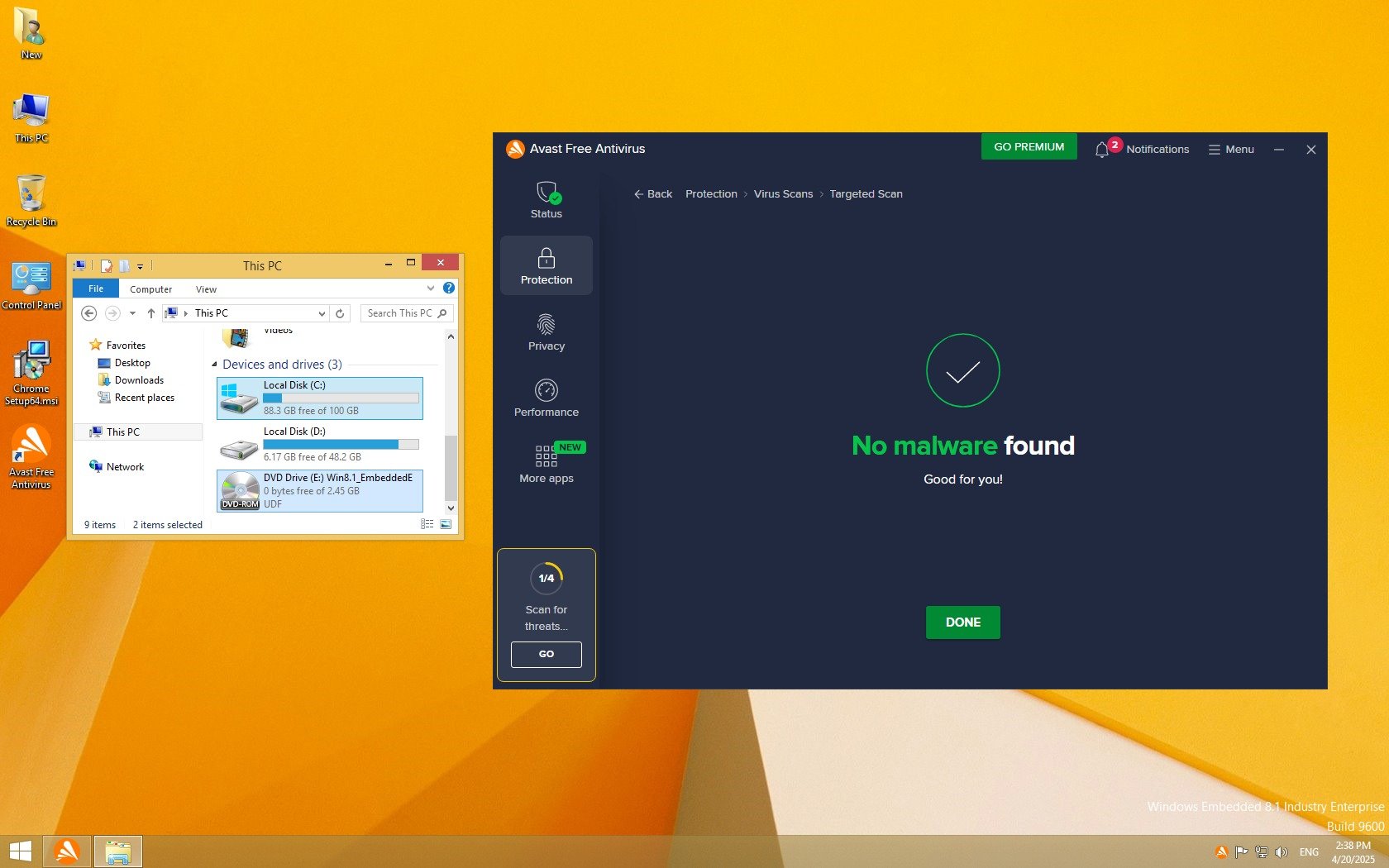Select the Protection lock icon in Avast
The image size is (1389, 868).
coord(546,259)
